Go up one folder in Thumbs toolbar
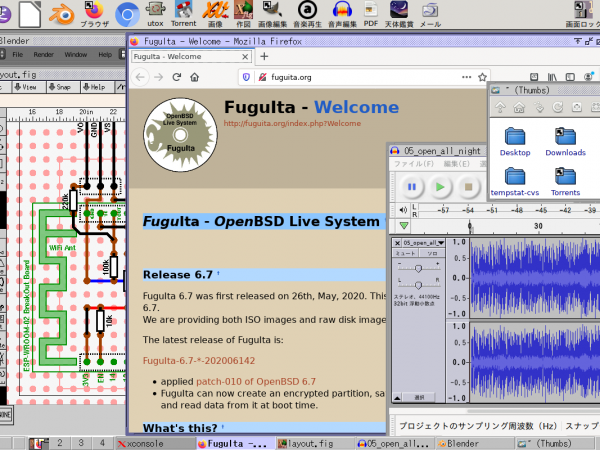600x450 pixels. tap(500, 107)
